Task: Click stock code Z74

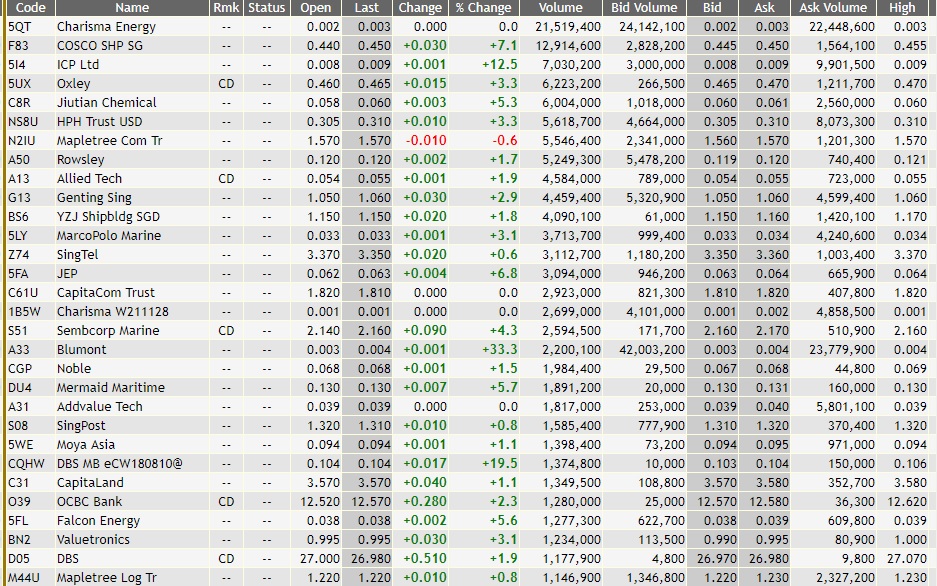Action: pyautogui.click(x=19, y=255)
